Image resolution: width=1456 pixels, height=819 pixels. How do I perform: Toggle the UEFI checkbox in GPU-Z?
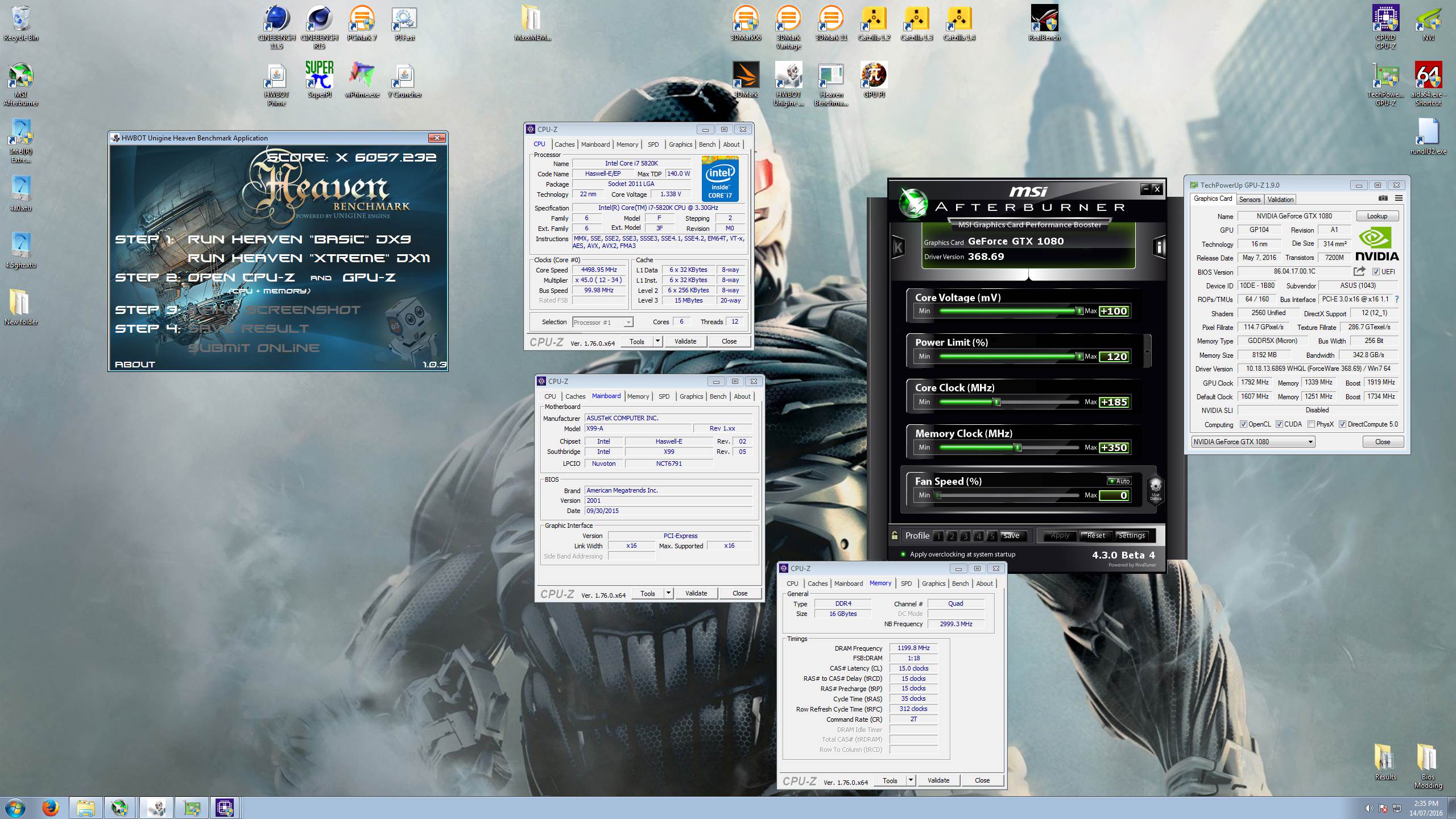tap(1376, 272)
